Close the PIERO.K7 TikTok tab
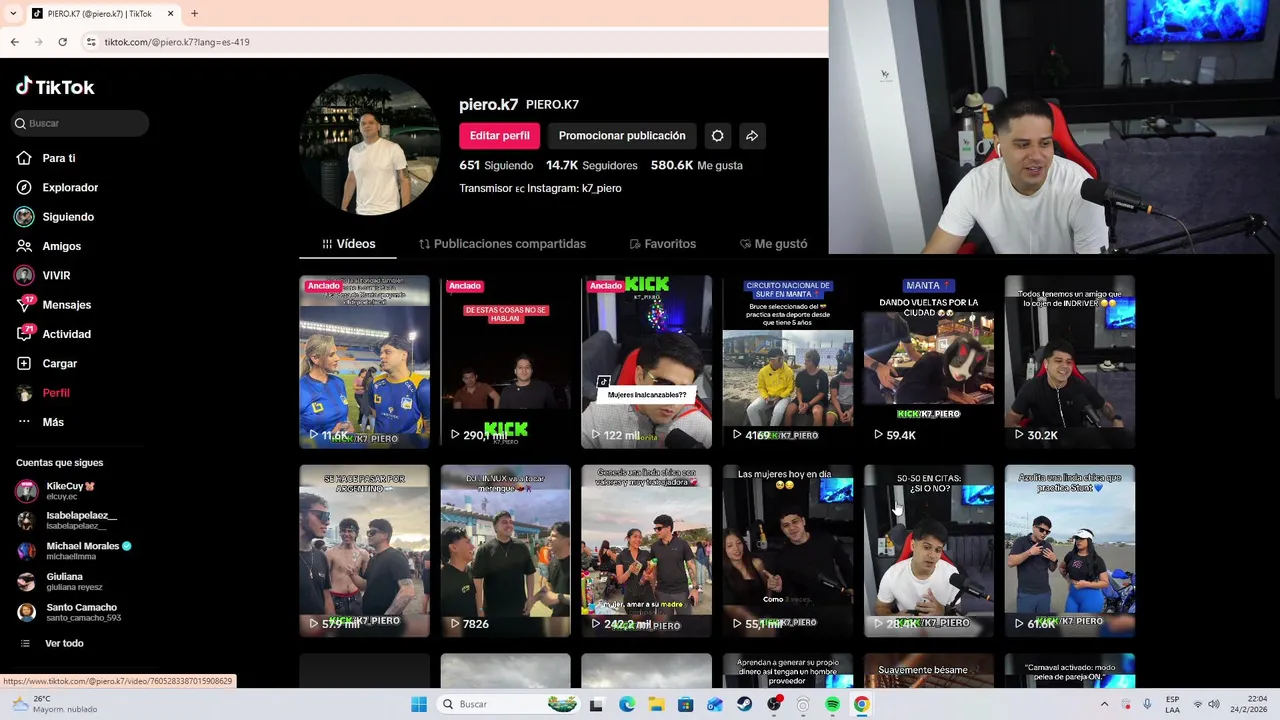 pyautogui.click(x=170, y=14)
